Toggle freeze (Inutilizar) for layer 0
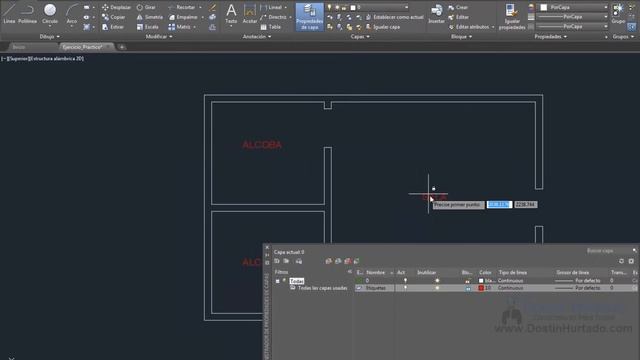 coord(437,280)
